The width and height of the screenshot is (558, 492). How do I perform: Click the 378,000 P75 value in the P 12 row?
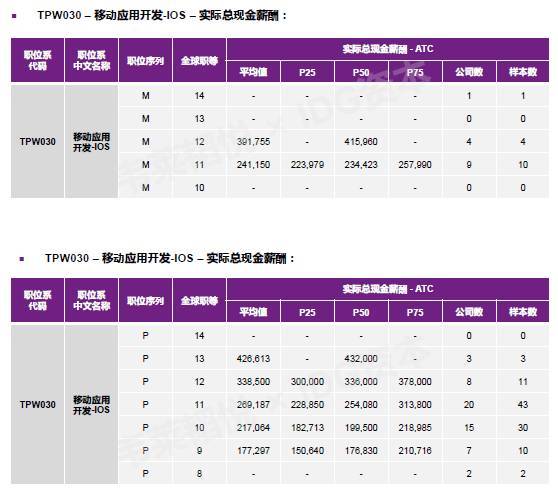coord(415,382)
